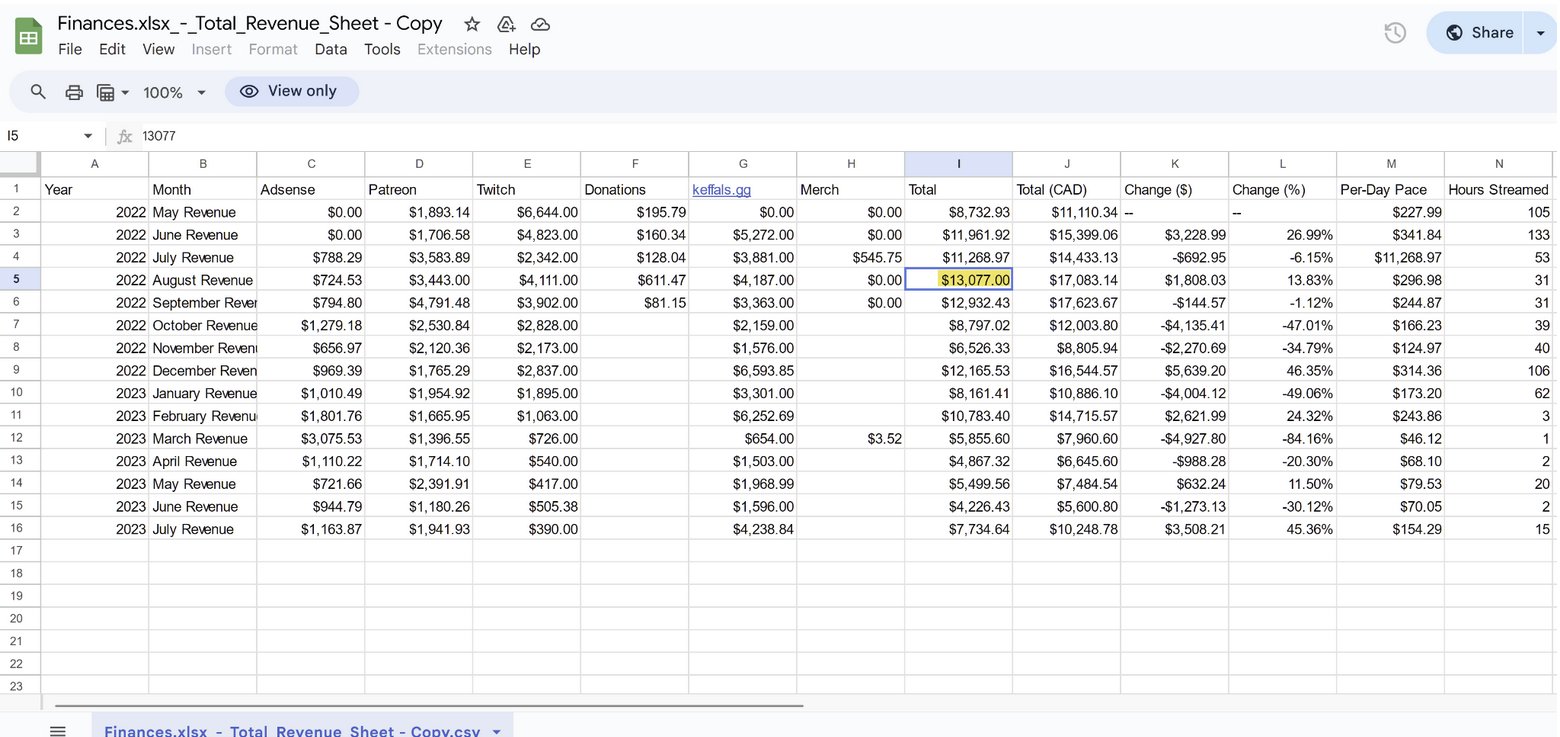Open the 100% zoom dropdown

174,92
